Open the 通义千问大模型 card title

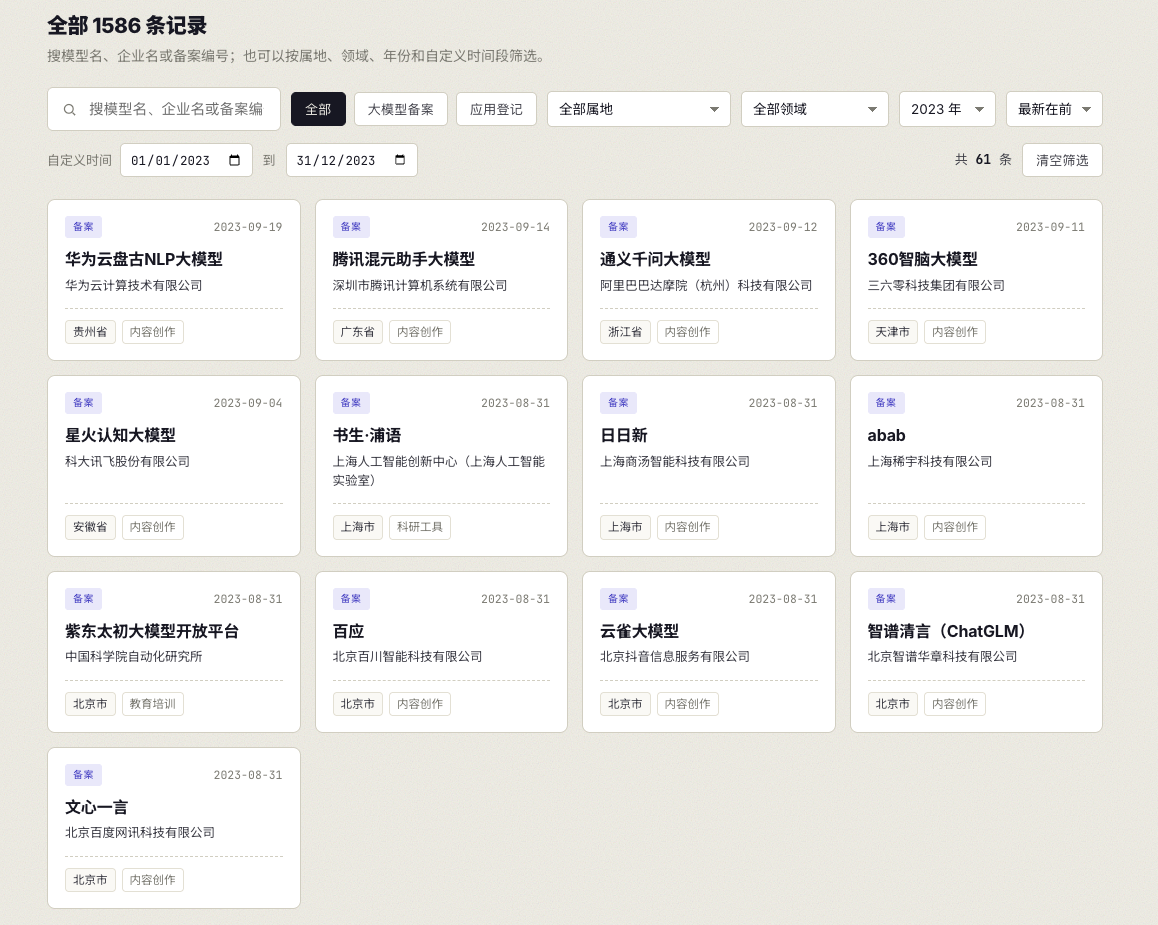point(655,259)
